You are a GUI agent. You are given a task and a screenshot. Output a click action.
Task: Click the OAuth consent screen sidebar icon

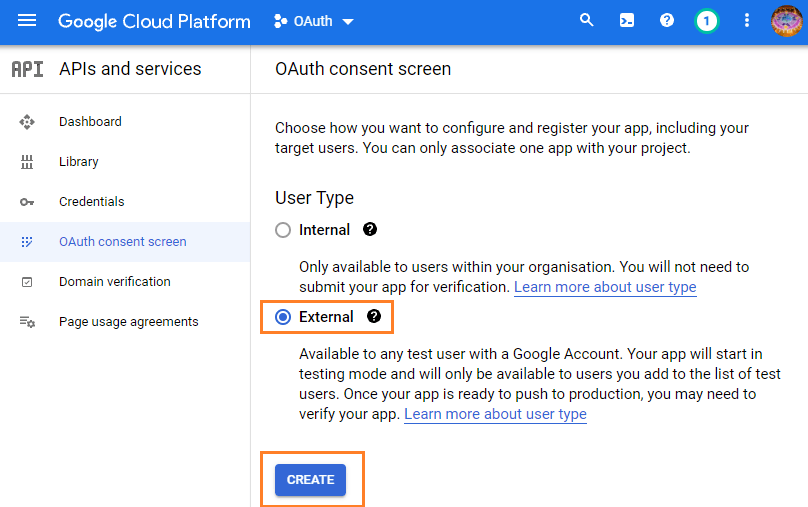(x=27, y=242)
